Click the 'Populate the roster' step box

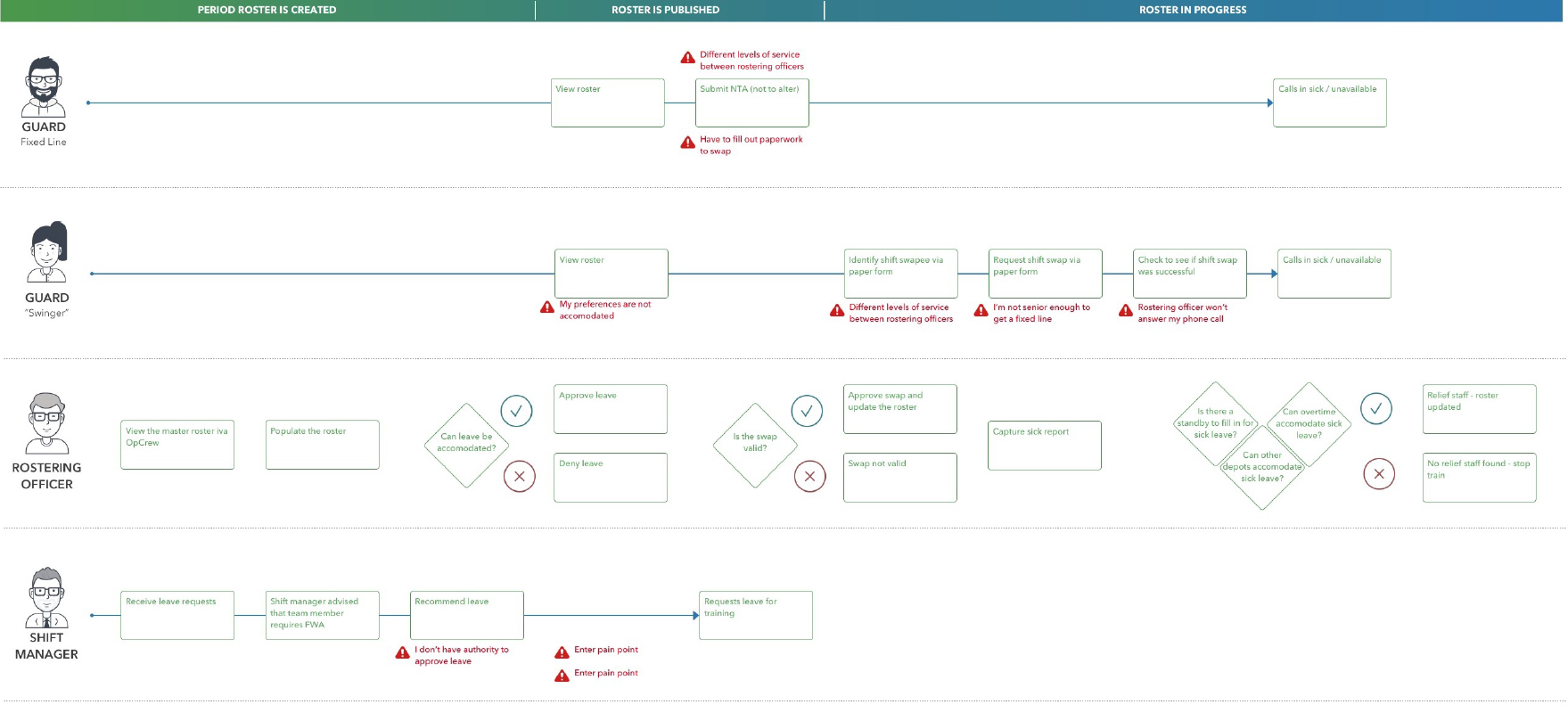tap(322, 445)
